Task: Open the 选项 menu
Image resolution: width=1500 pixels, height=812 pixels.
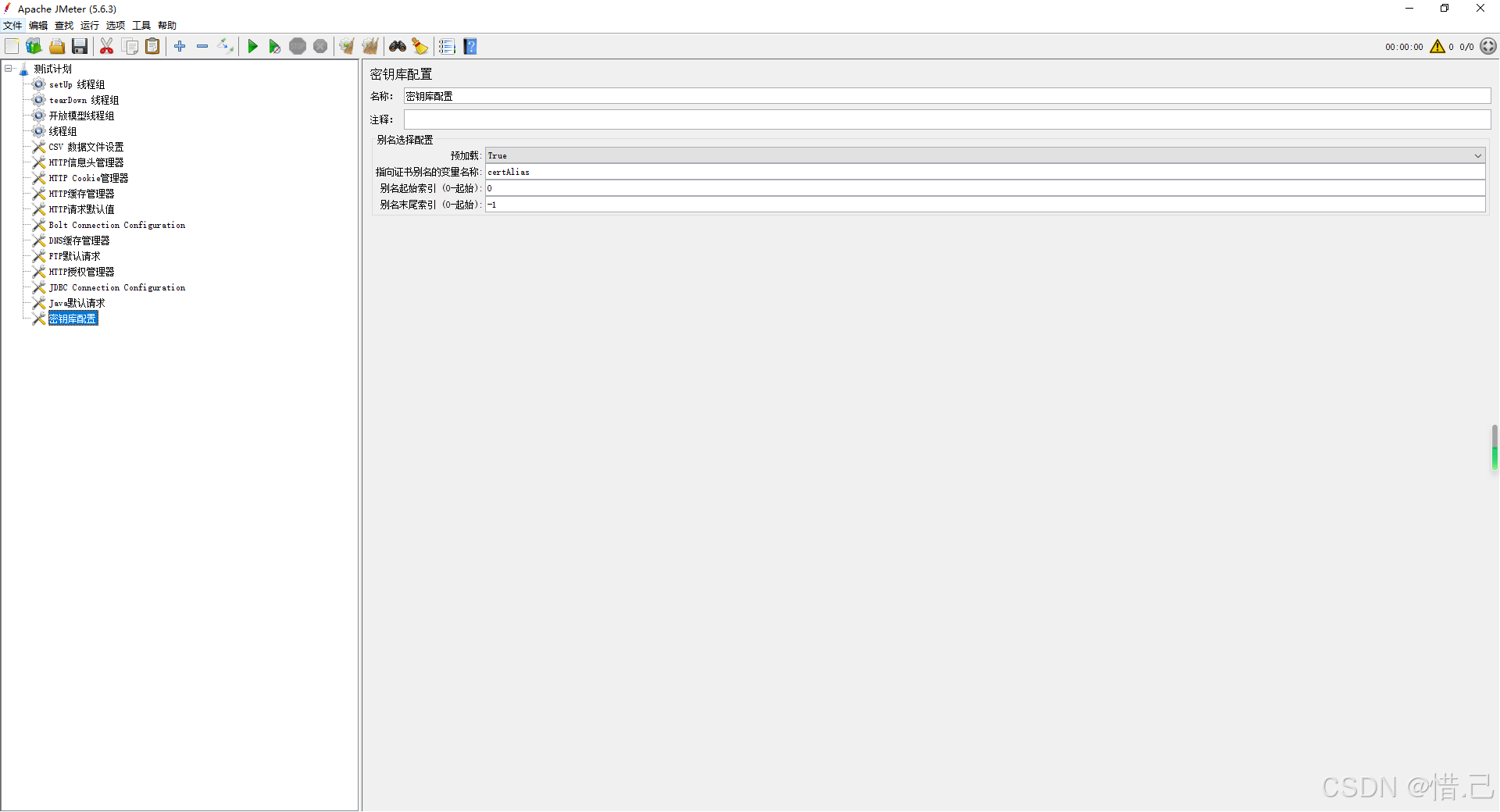Action: pos(116,26)
